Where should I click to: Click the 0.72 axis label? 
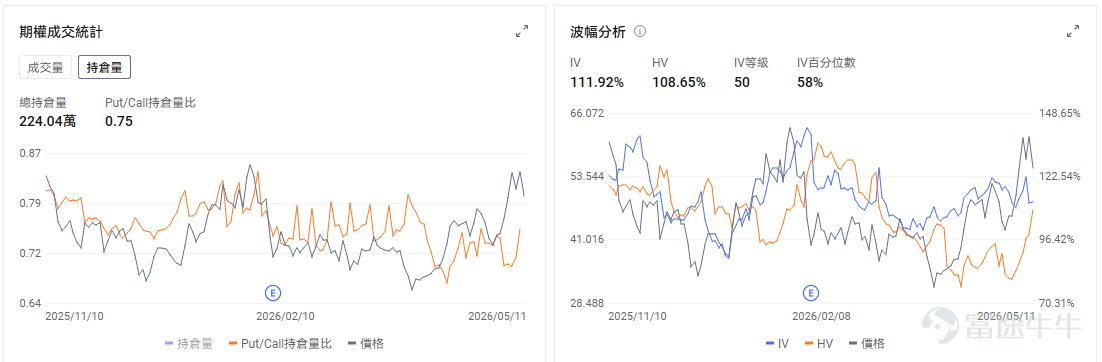[31, 253]
